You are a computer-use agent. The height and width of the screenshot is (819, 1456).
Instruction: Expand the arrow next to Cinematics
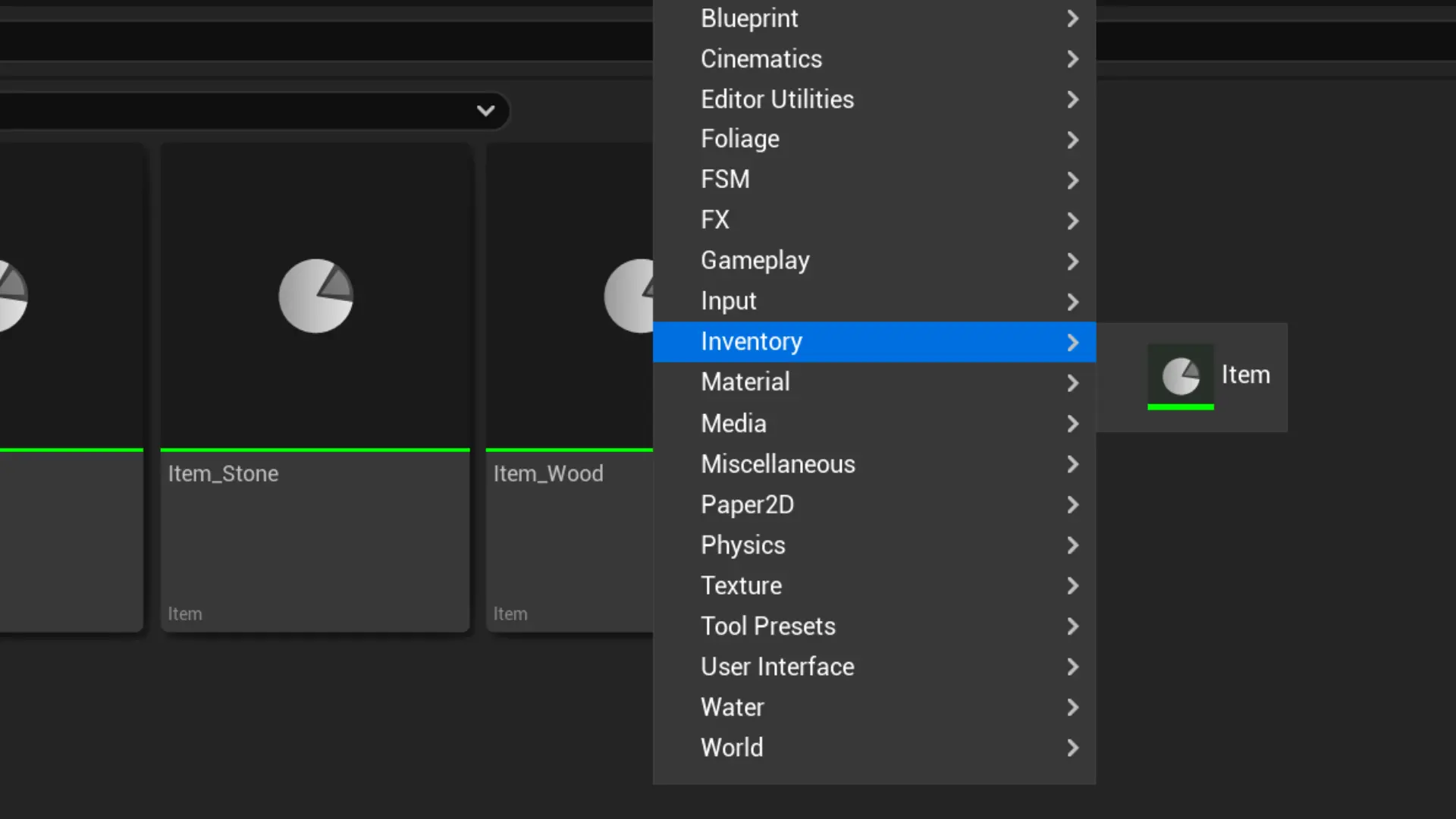click(1072, 59)
